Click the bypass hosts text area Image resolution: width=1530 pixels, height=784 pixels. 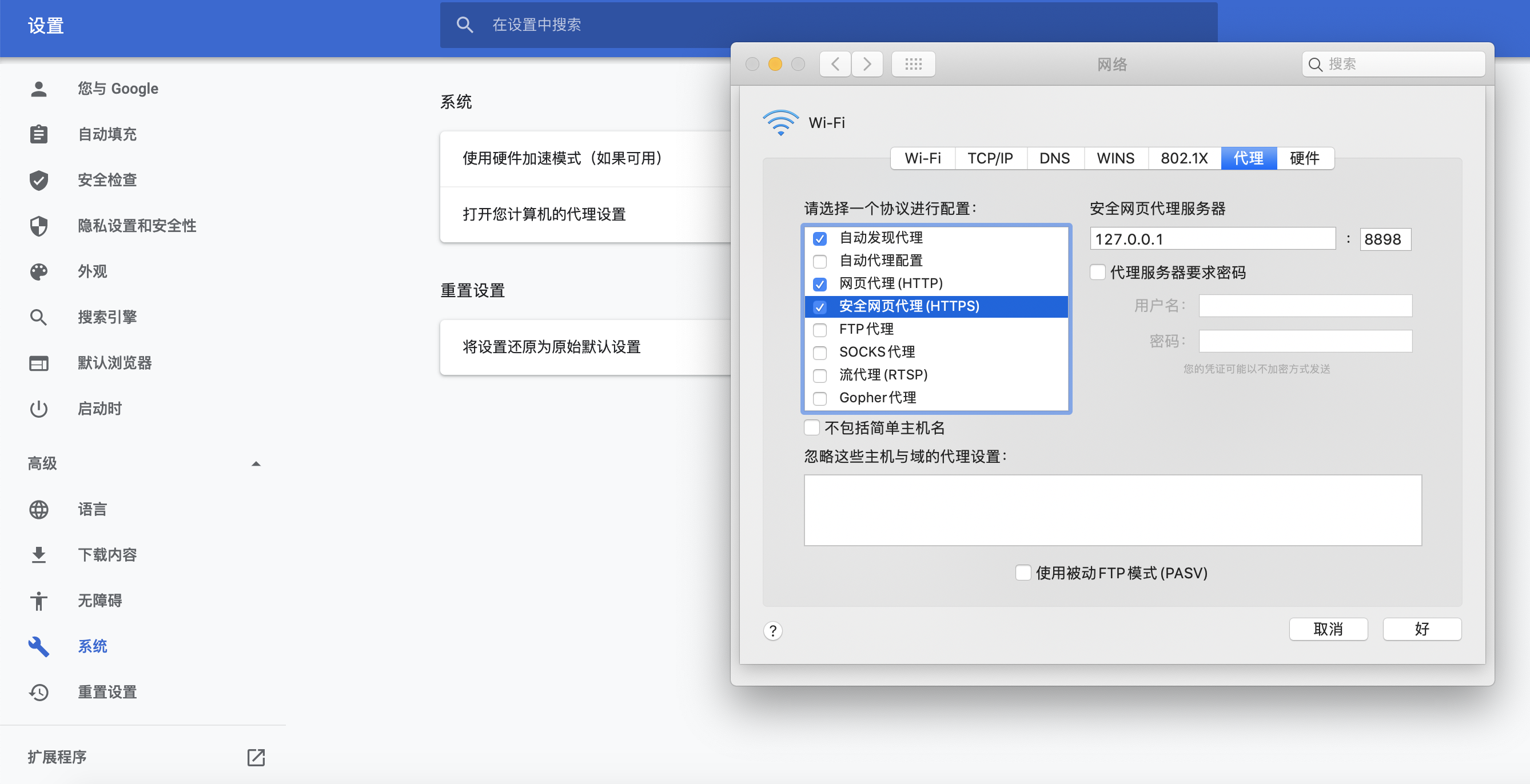point(1113,510)
